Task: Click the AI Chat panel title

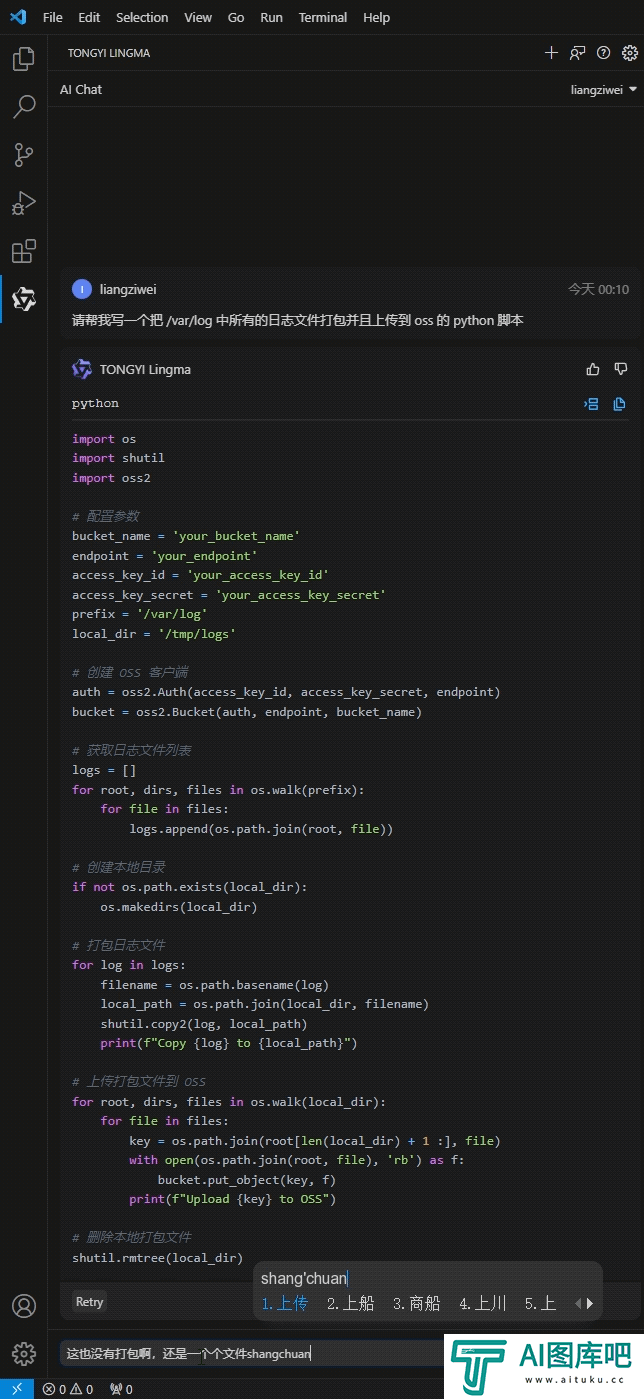Action: coord(81,90)
